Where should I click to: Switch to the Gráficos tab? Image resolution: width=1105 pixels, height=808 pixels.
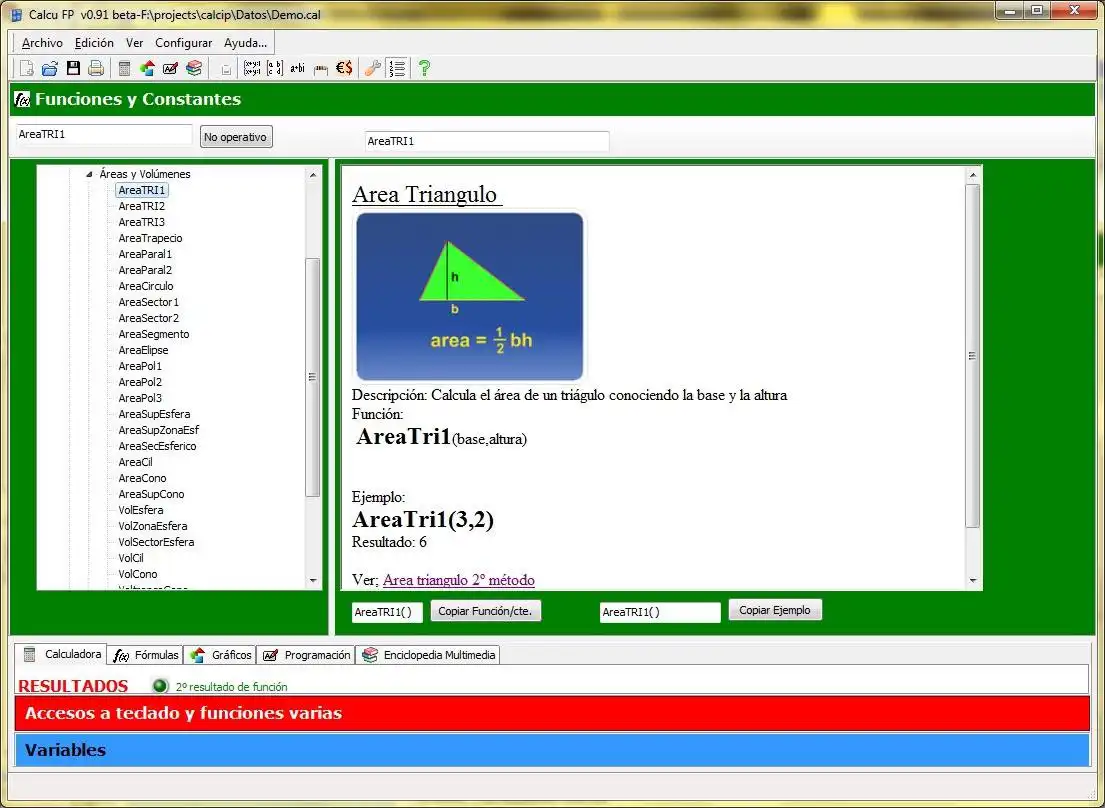point(220,655)
